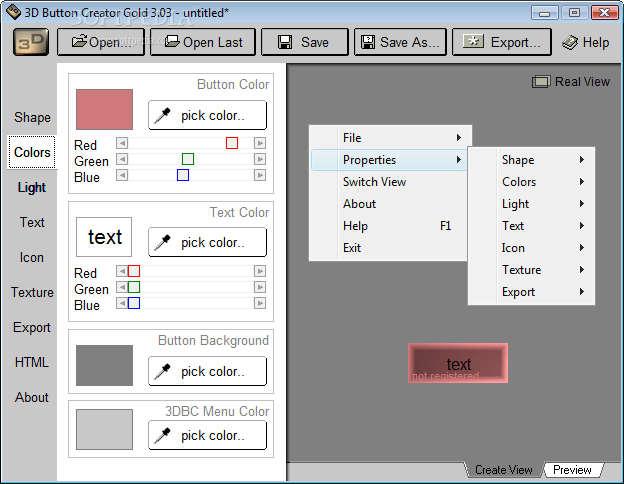Decrease Button Color red with left arrow

click(x=122, y=143)
